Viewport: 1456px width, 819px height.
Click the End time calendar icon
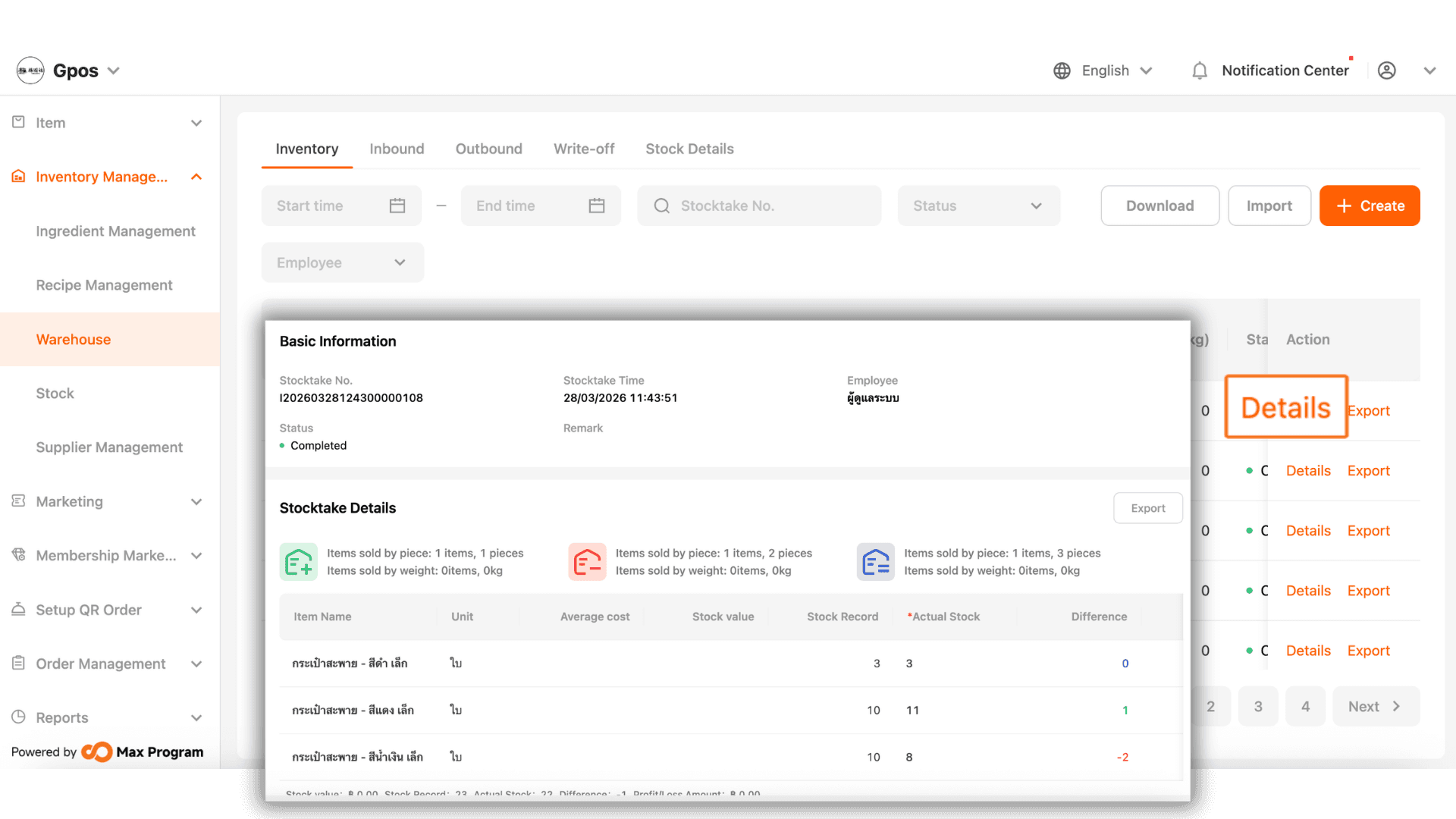(597, 206)
